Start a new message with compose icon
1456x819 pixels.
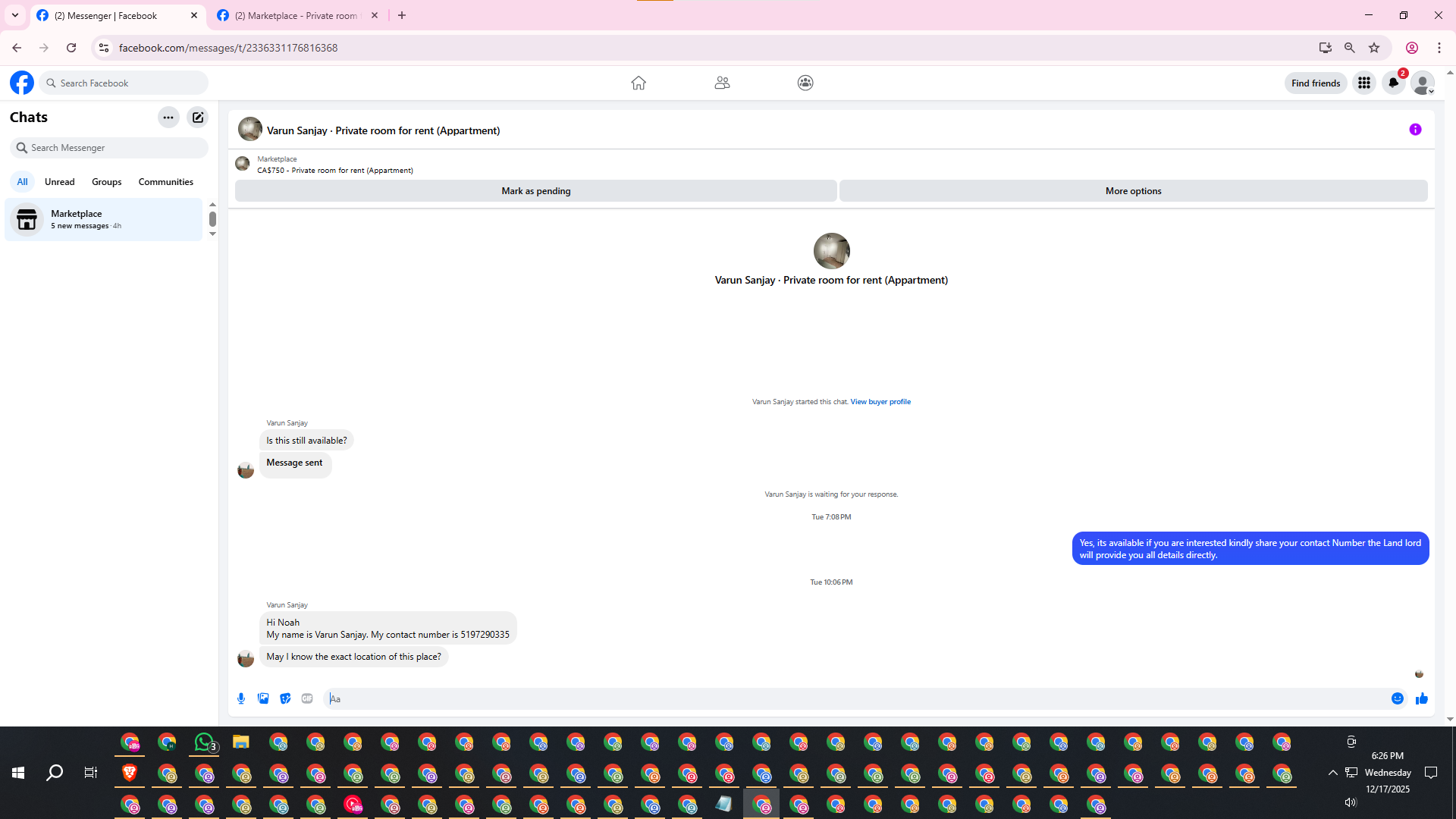coord(198,118)
